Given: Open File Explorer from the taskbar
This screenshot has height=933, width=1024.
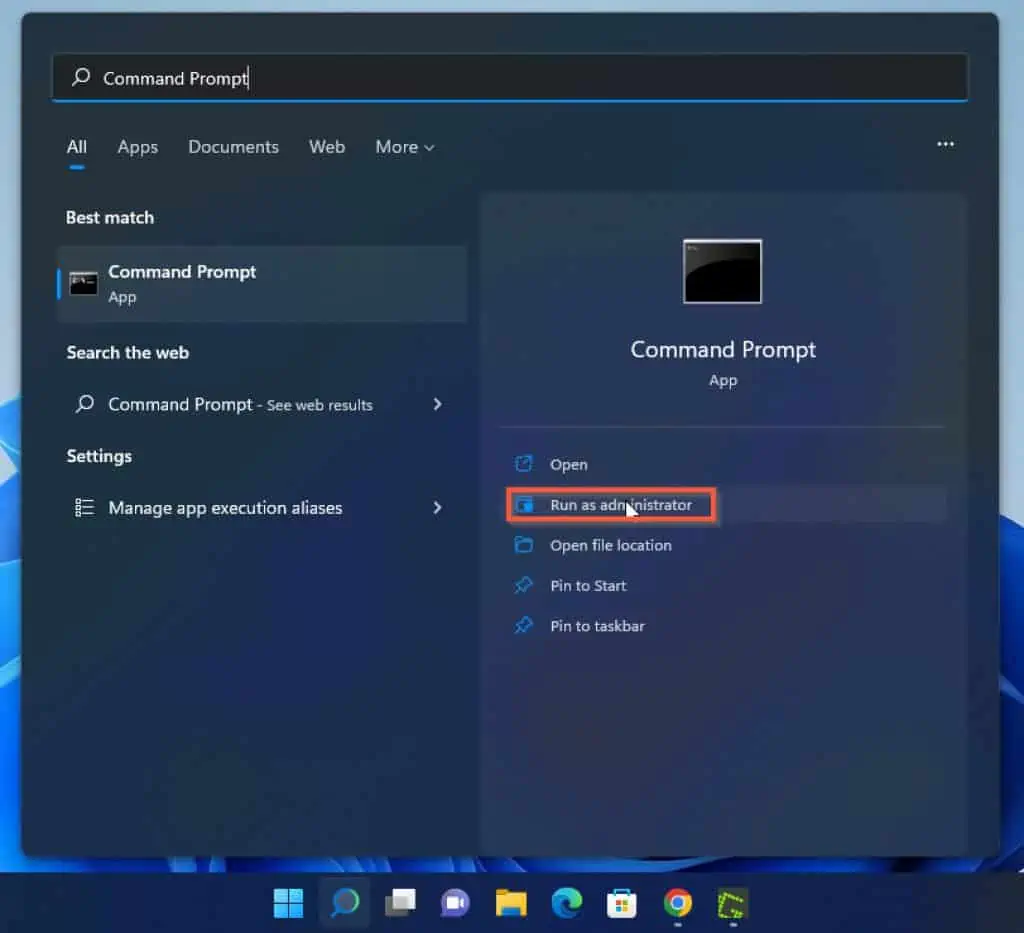Looking at the screenshot, I should tap(511, 903).
